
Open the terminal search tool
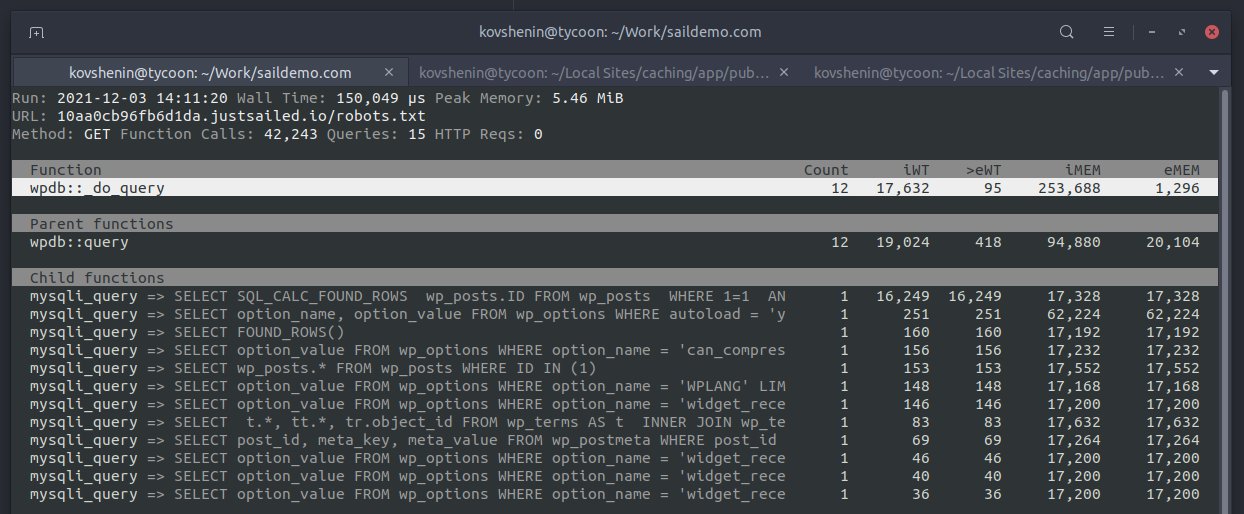1066,32
